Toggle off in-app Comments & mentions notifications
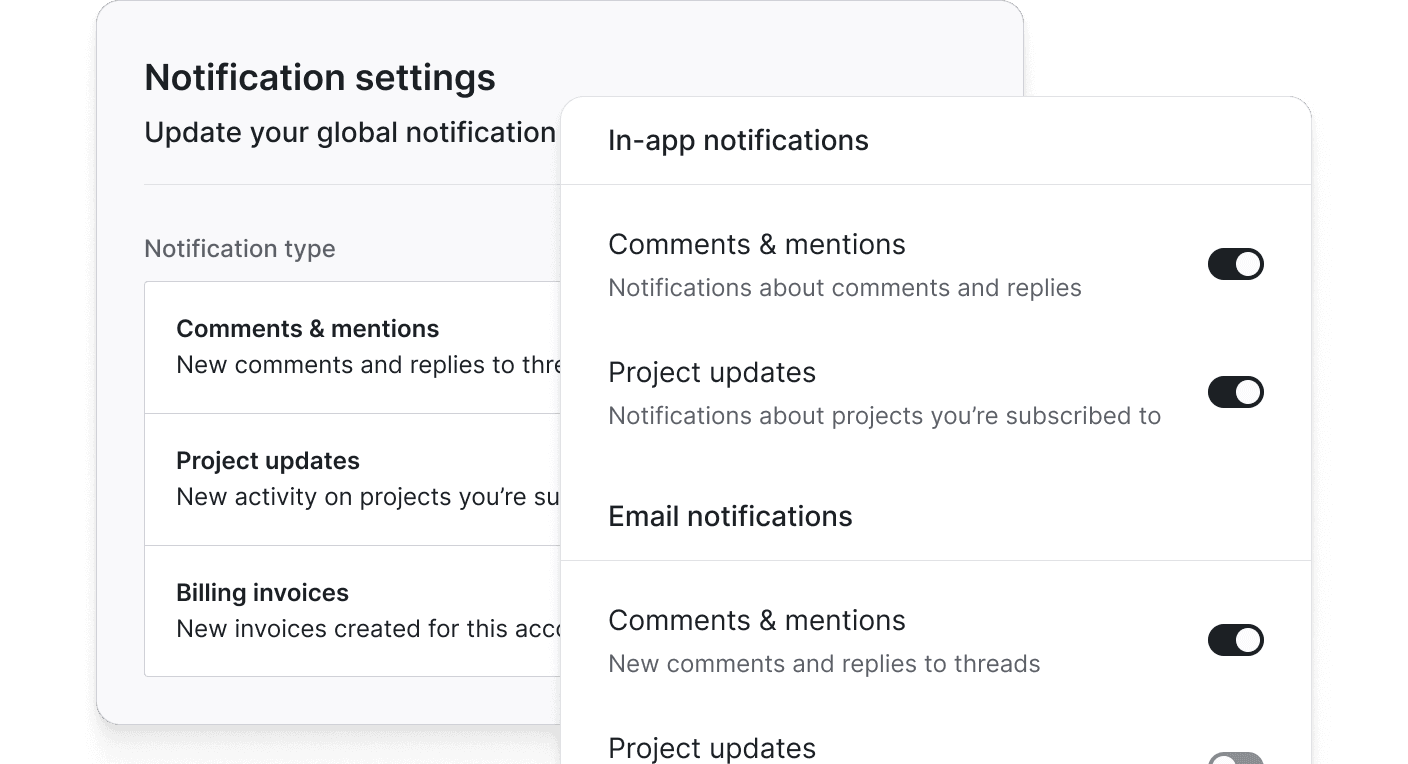Image resolution: width=1408 pixels, height=764 pixels. point(1236,264)
